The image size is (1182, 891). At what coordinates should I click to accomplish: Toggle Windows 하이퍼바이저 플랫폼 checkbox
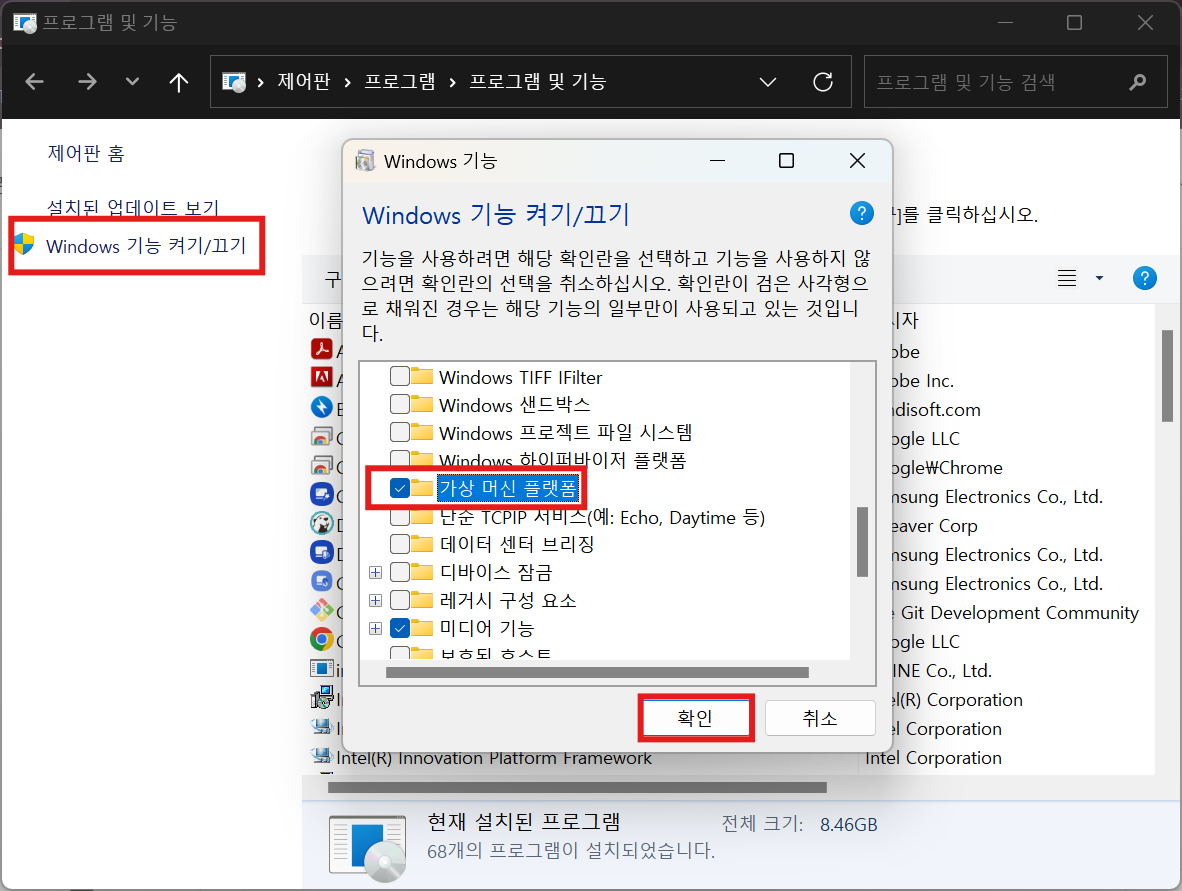(x=400, y=458)
